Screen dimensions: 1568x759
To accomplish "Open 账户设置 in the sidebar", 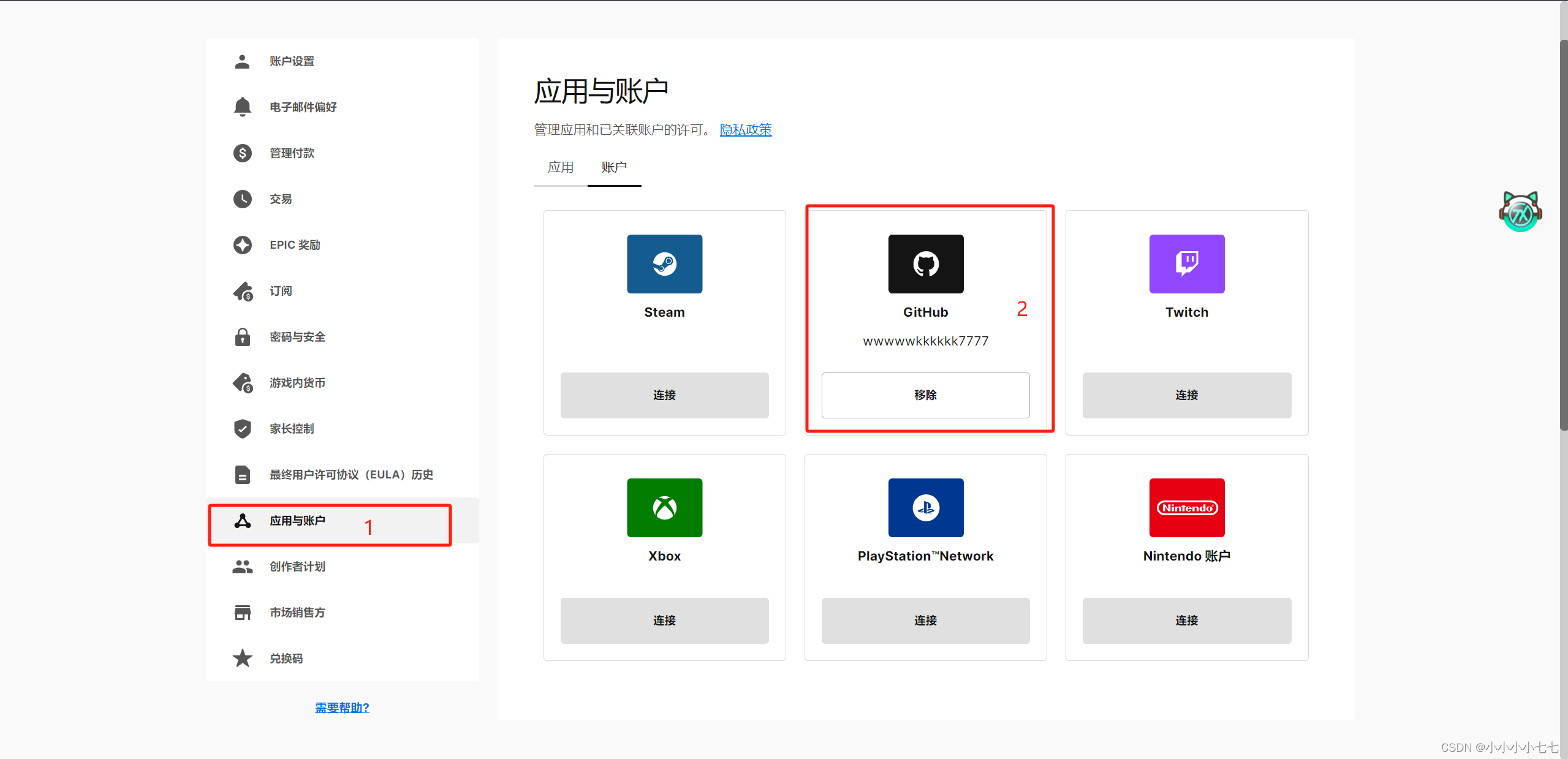I will tap(343, 61).
